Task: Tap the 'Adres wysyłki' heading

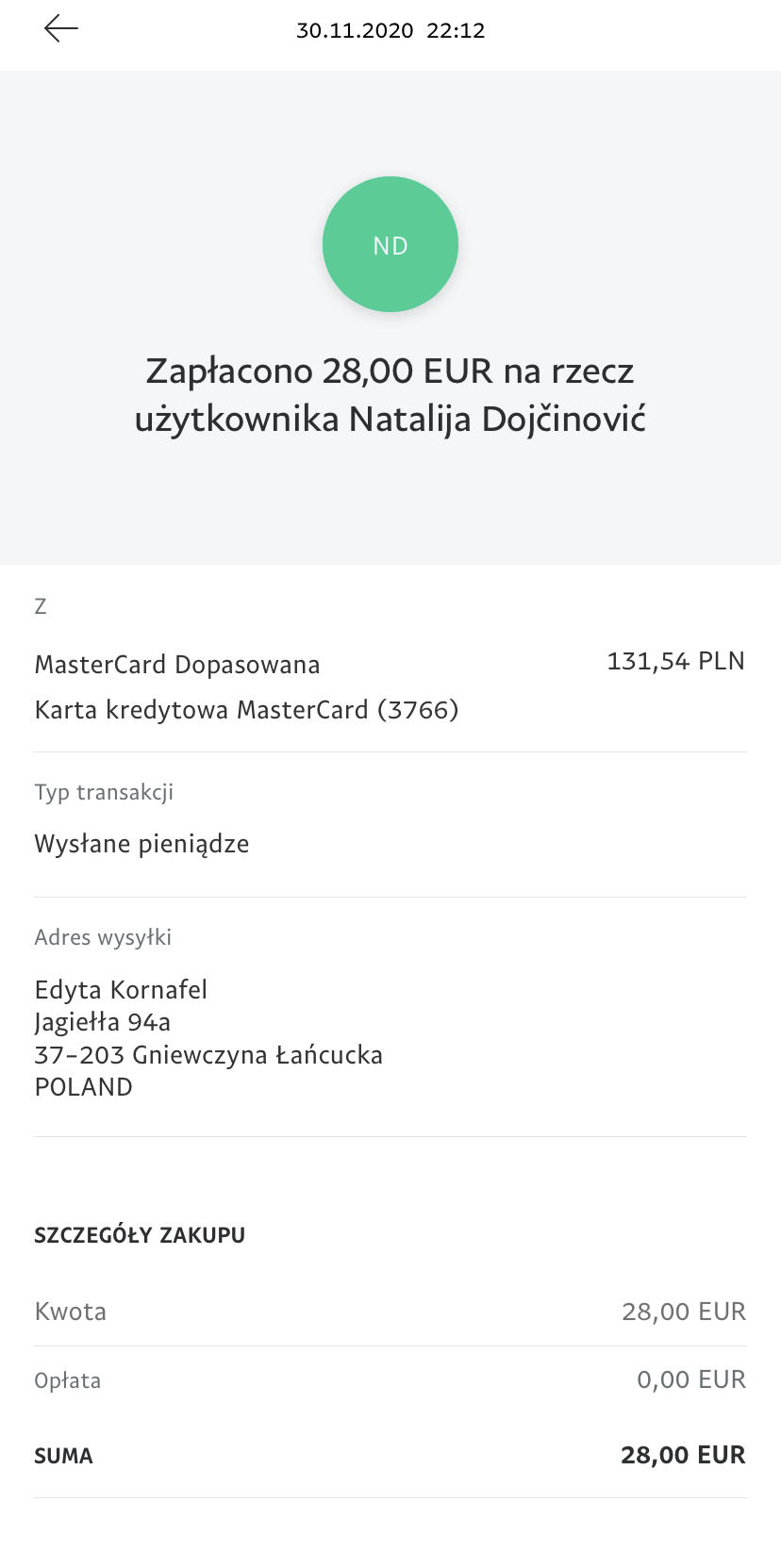Action: 103,937
